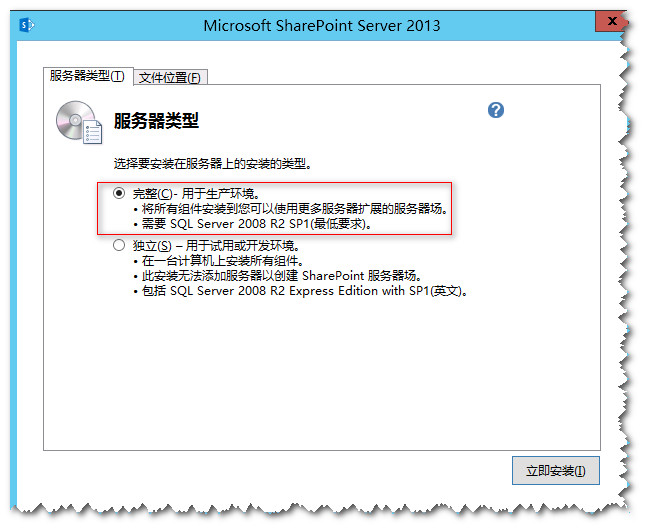Click the line 将所有组件安装到您可以使用更多服务器扩展的服务器场
The image size is (647, 531).
(x=295, y=209)
